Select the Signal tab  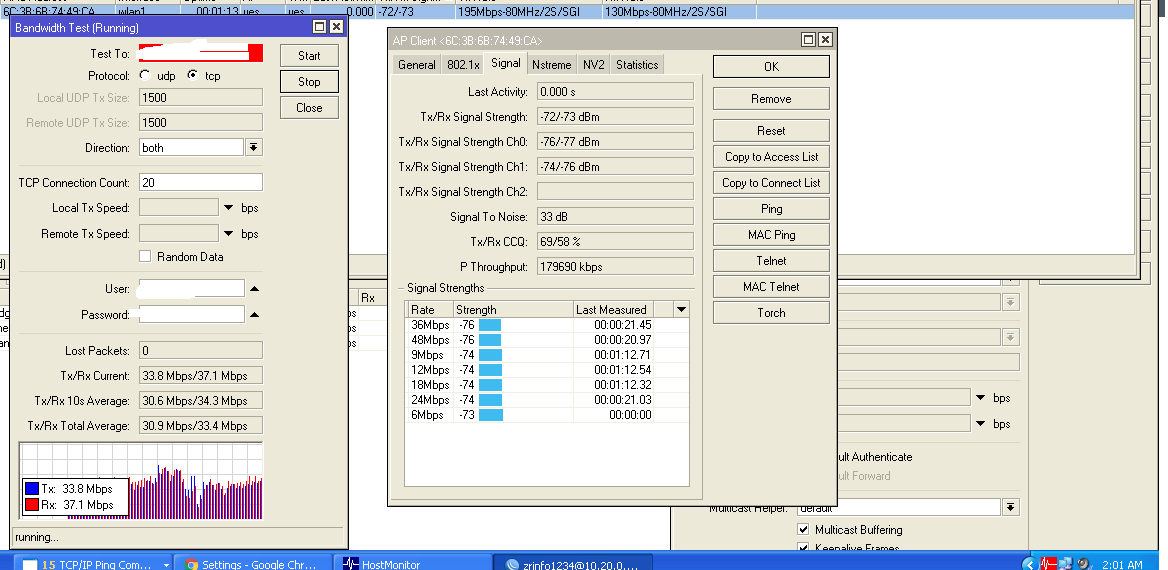(506, 63)
